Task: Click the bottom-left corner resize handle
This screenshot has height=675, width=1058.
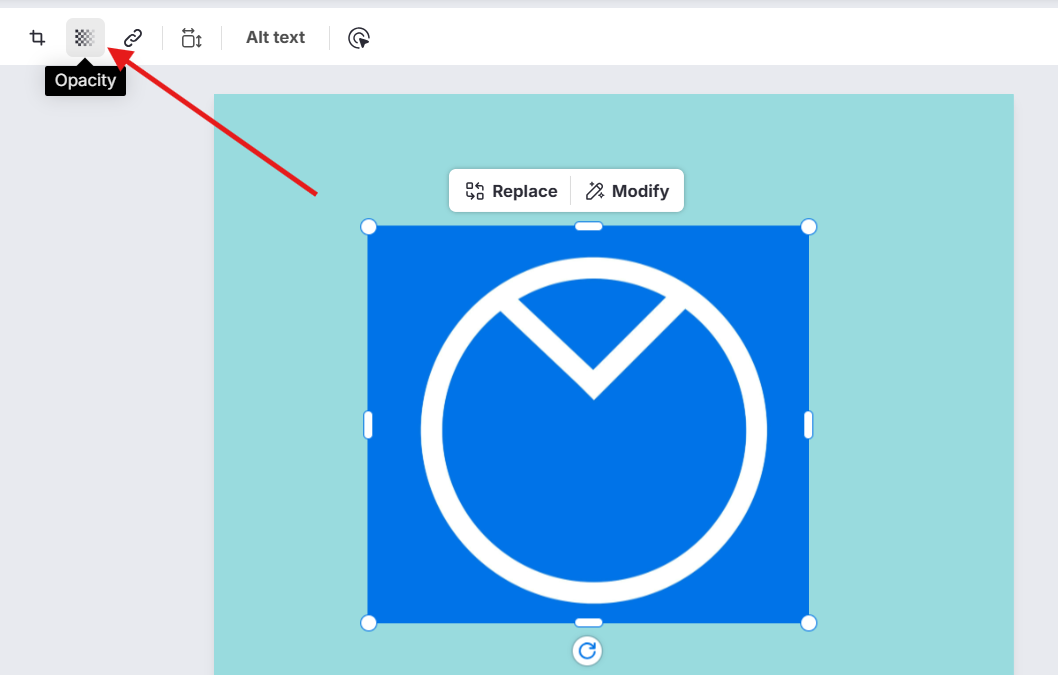Action: click(368, 623)
